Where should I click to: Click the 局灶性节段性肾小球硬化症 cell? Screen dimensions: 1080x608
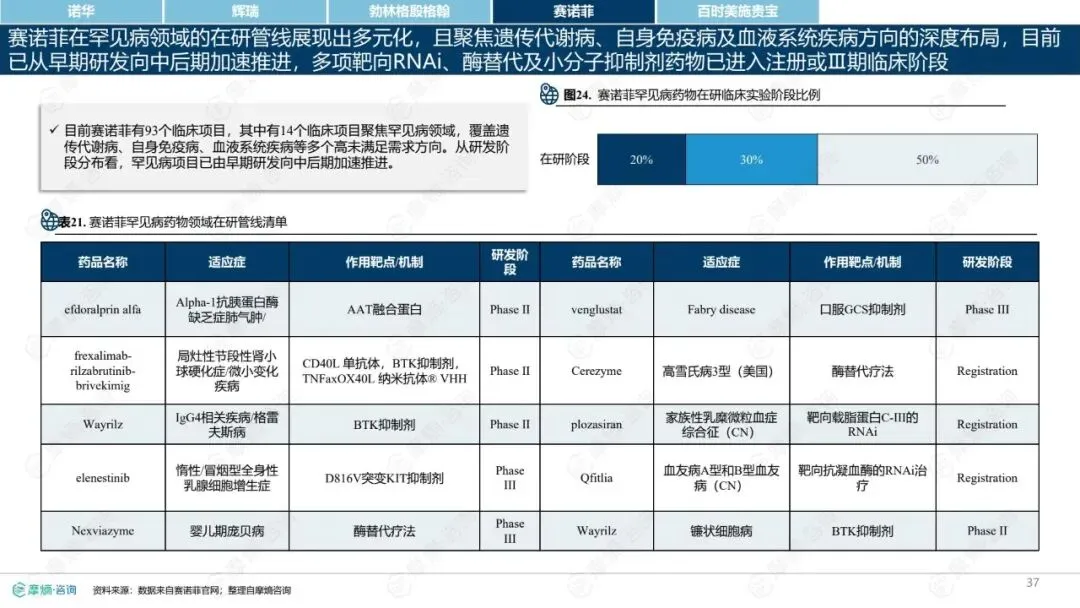point(227,370)
